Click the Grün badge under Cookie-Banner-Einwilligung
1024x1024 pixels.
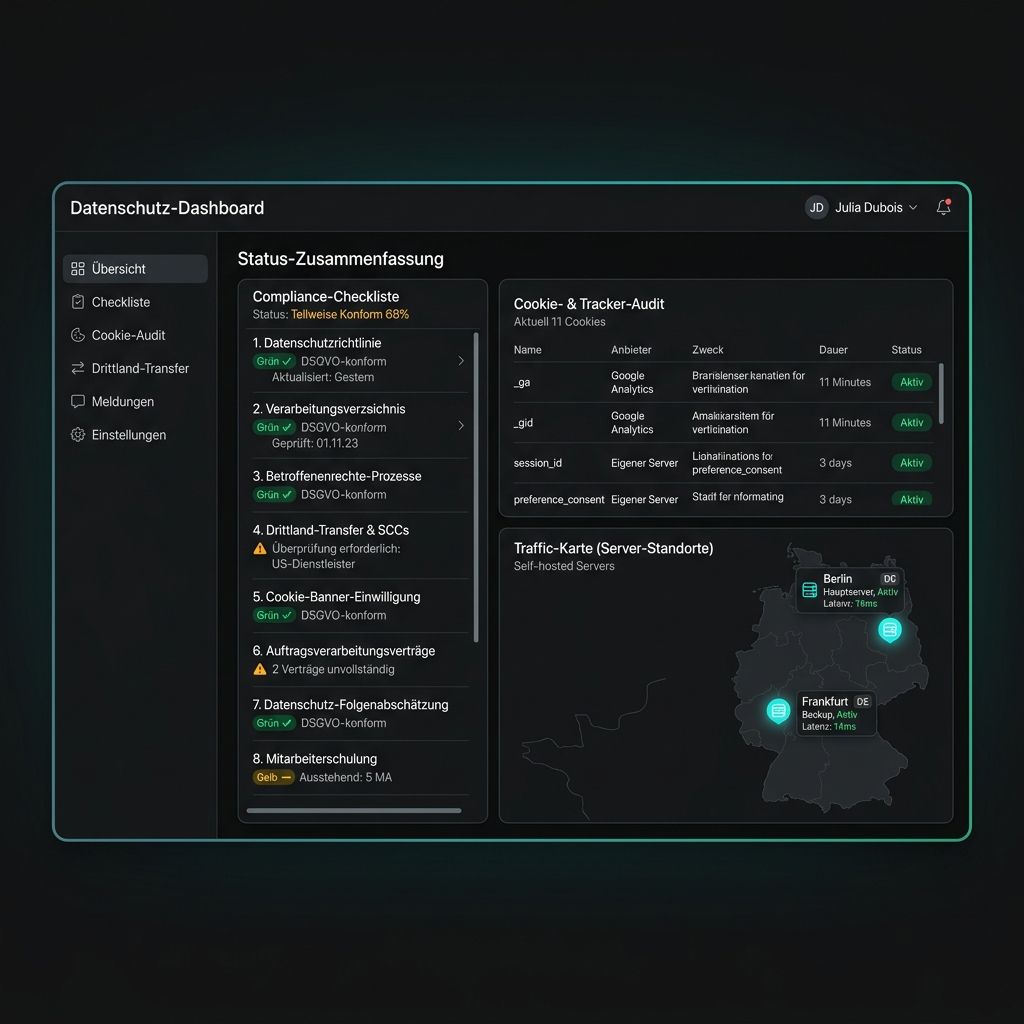(274, 615)
